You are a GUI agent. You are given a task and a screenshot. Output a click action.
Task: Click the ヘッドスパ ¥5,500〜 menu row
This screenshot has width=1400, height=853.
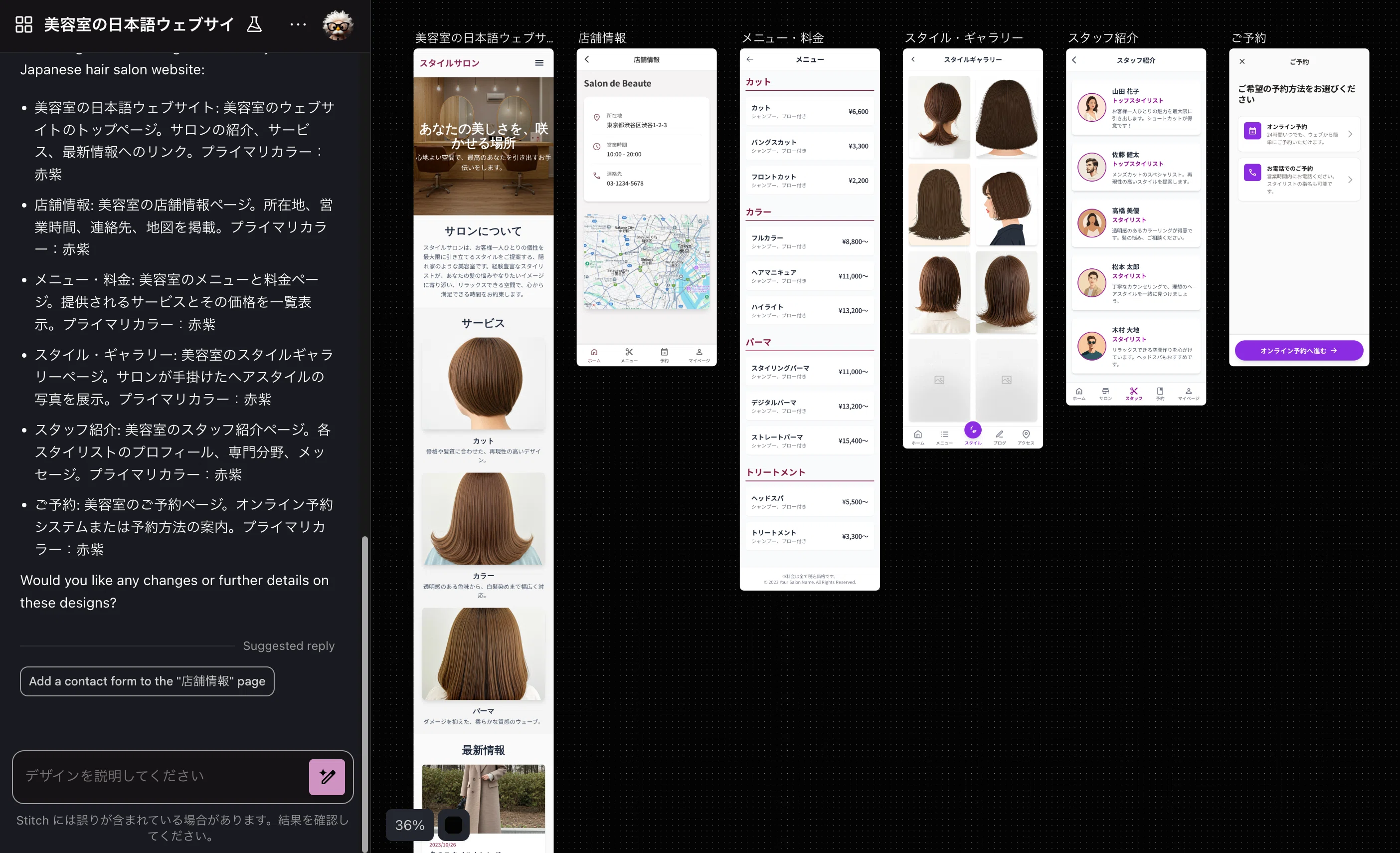[810, 502]
